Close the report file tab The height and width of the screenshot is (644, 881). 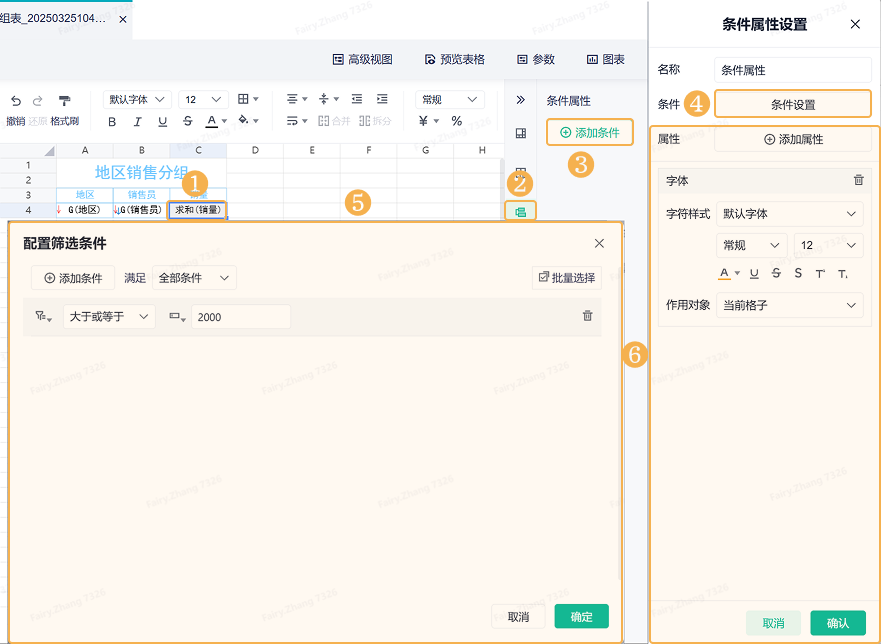coord(123,19)
